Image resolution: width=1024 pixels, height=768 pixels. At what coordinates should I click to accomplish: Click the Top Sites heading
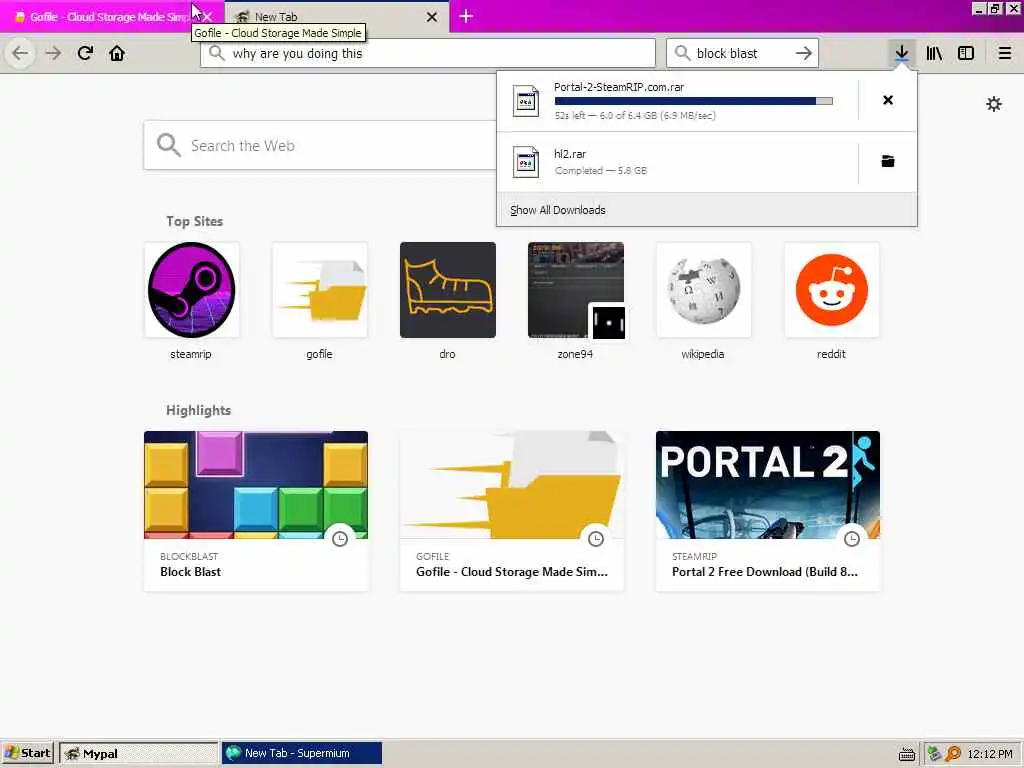[x=194, y=221]
